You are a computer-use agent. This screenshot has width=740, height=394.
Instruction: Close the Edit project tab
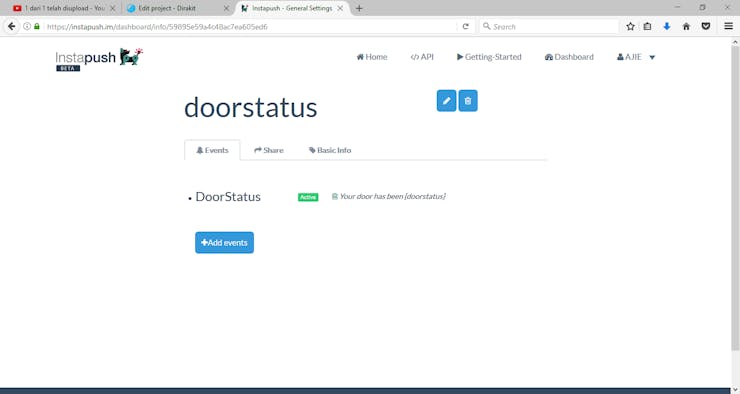tap(226, 8)
